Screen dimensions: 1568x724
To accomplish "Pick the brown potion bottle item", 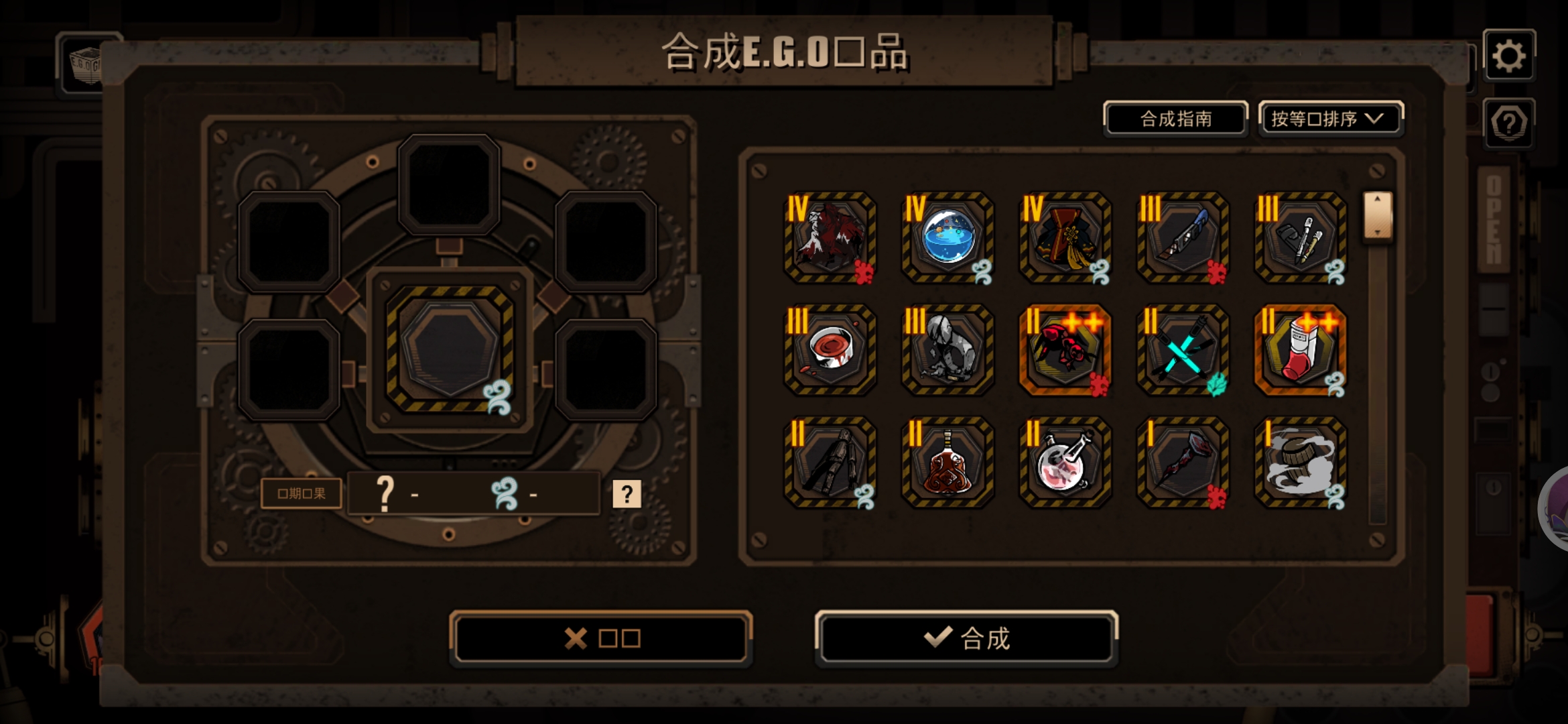I will 948,463.
